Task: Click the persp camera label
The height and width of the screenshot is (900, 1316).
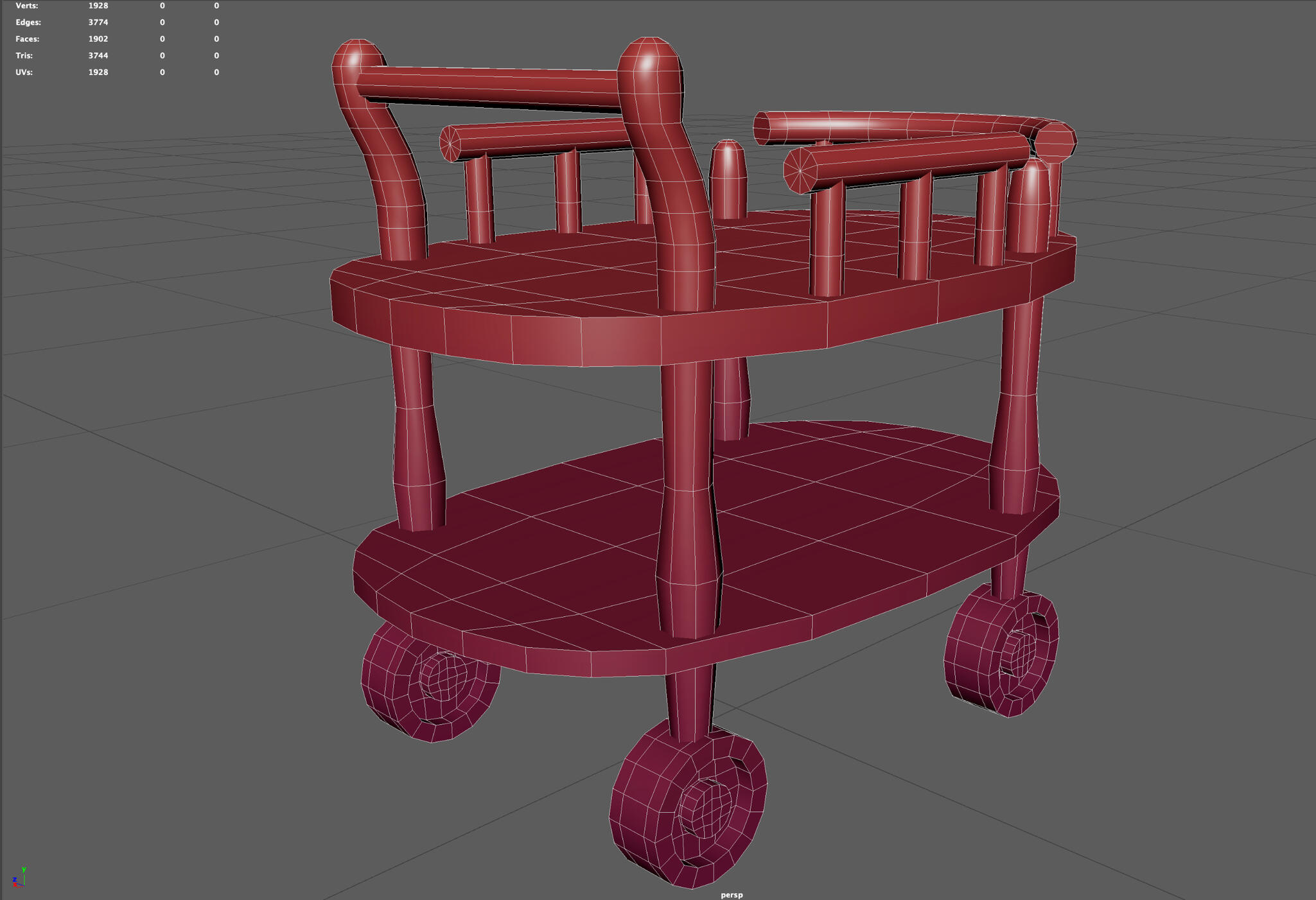Action: 731,894
